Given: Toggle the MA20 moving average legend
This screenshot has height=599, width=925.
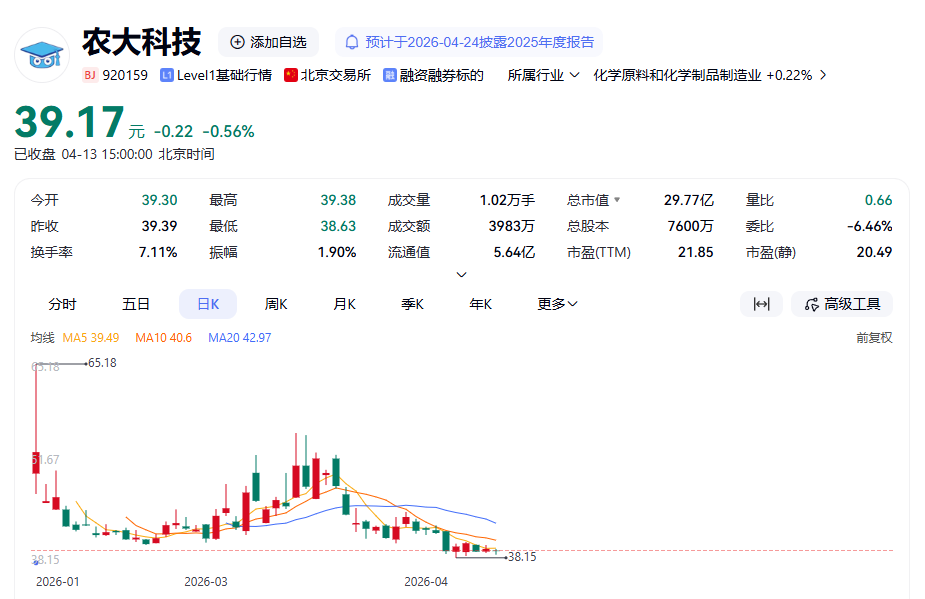Looking at the screenshot, I should [239, 338].
